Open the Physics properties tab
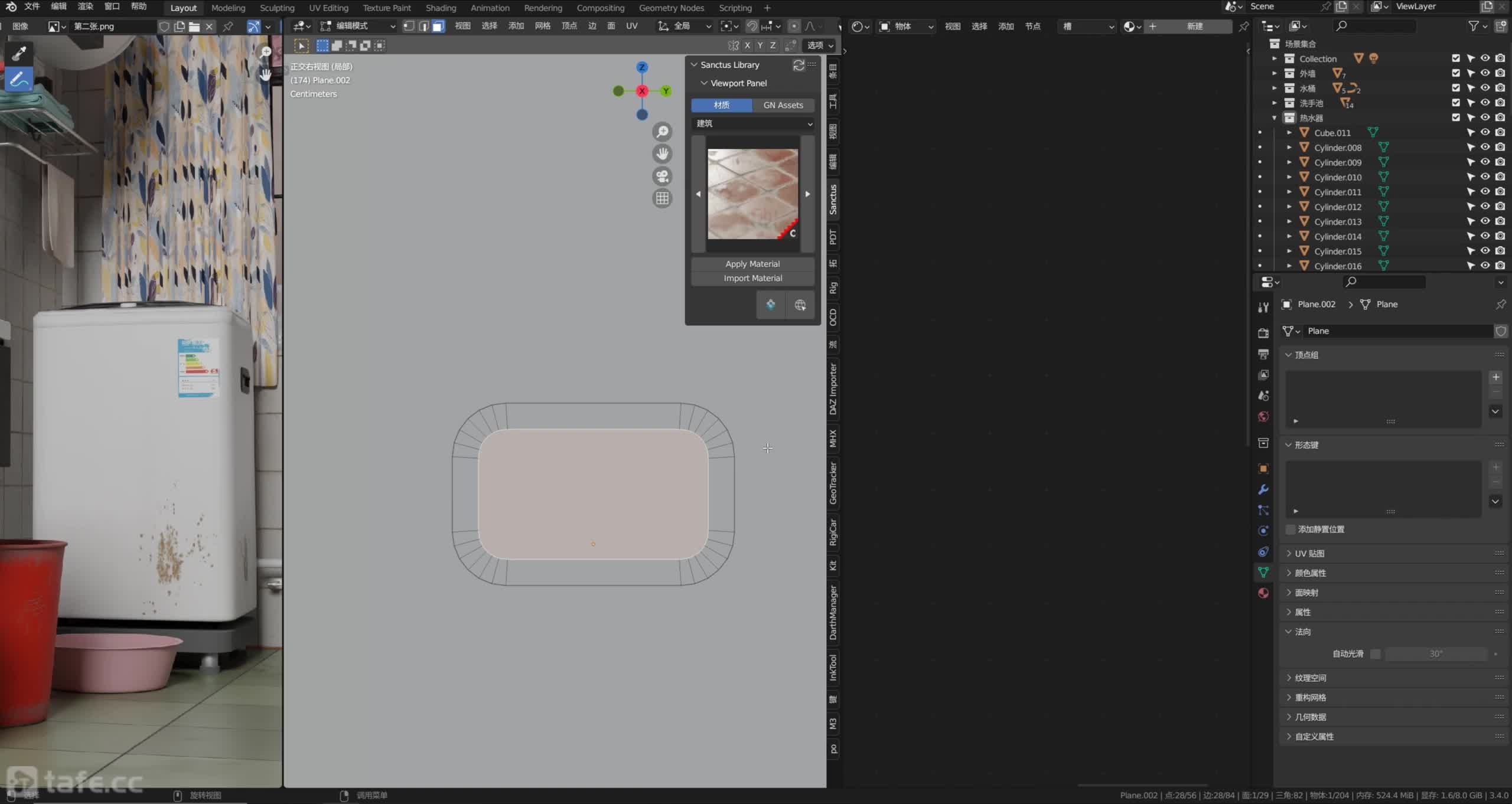 (x=1263, y=531)
